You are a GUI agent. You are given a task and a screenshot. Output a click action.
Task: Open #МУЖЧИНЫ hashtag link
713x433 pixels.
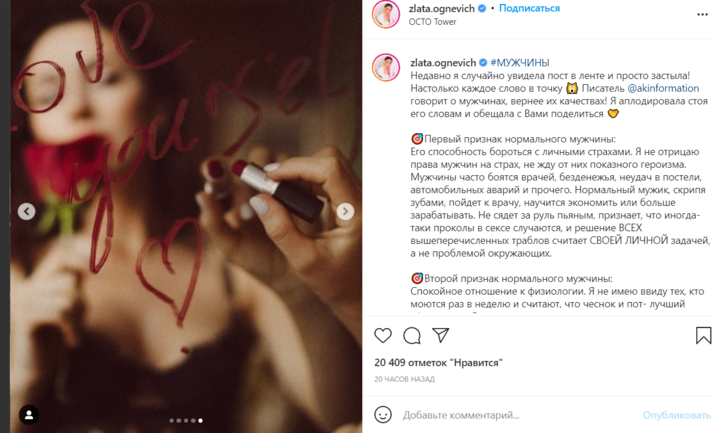[x=520, y=63]
